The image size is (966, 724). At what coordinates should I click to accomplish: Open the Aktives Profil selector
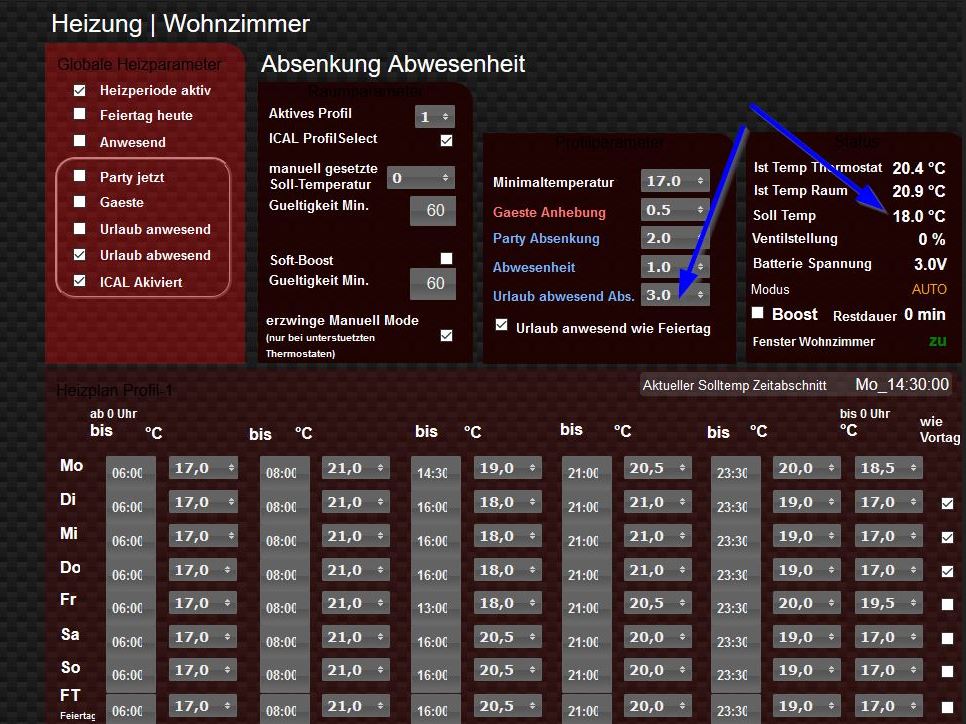pyautogui.click(x=435, y=116)
